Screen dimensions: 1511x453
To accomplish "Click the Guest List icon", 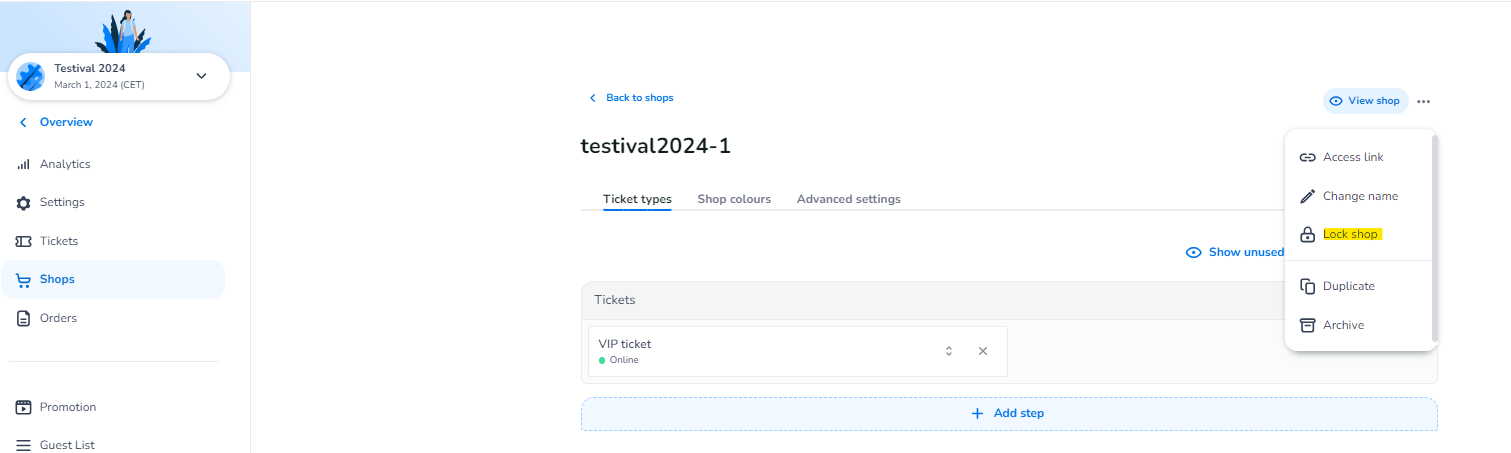I will click(x=23, y=445).
